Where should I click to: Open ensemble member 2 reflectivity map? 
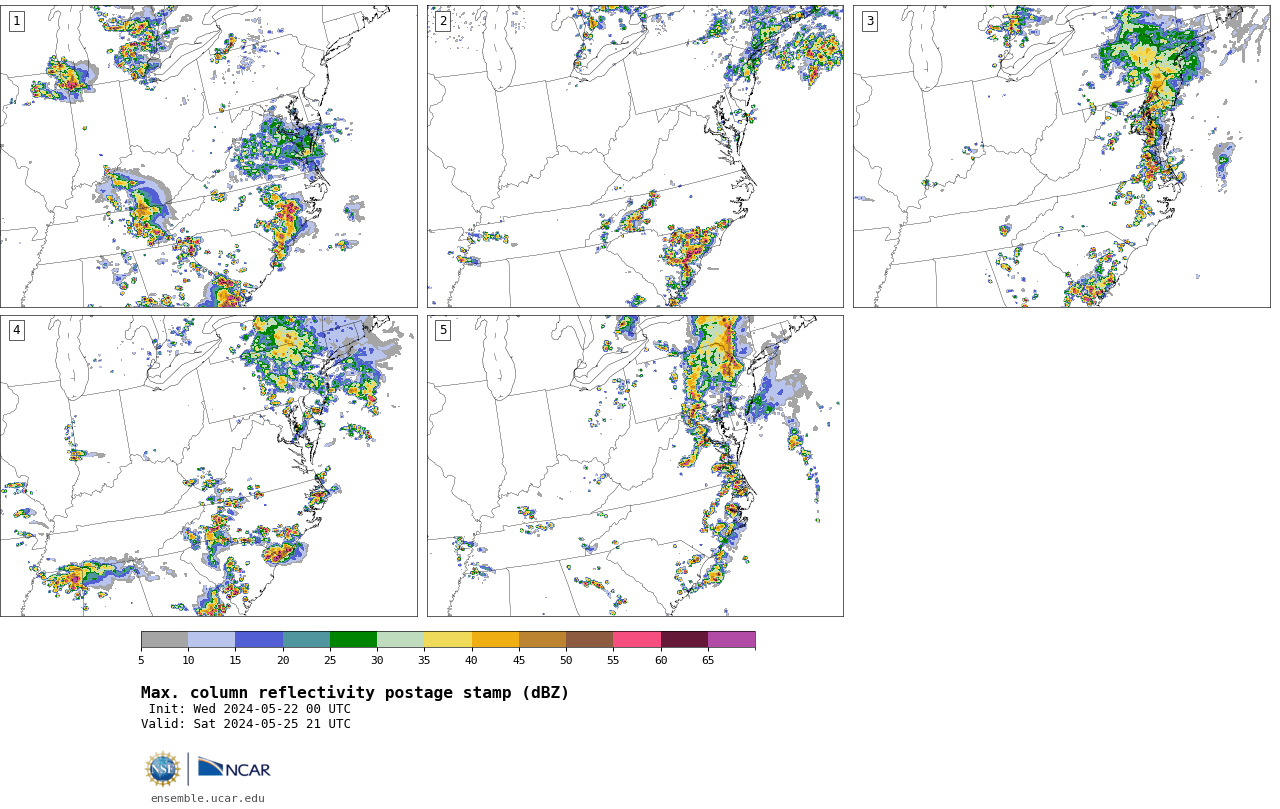click(x=635, y=156)
